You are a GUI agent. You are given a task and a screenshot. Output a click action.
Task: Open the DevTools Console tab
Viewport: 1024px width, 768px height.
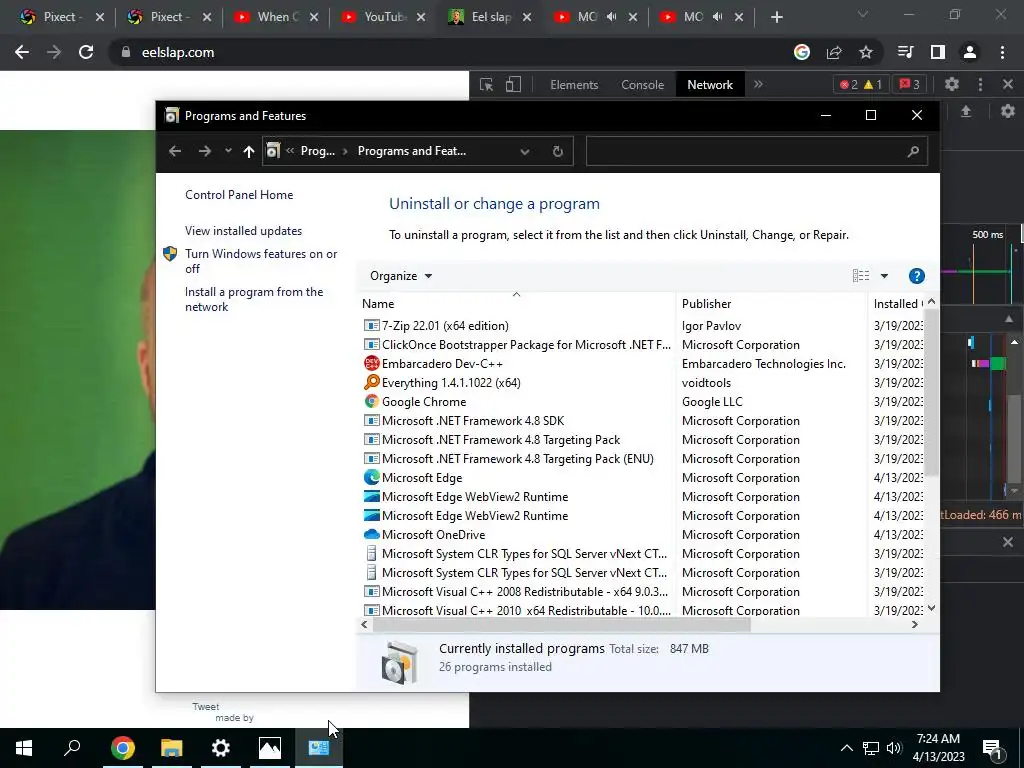tap(643, 84)
